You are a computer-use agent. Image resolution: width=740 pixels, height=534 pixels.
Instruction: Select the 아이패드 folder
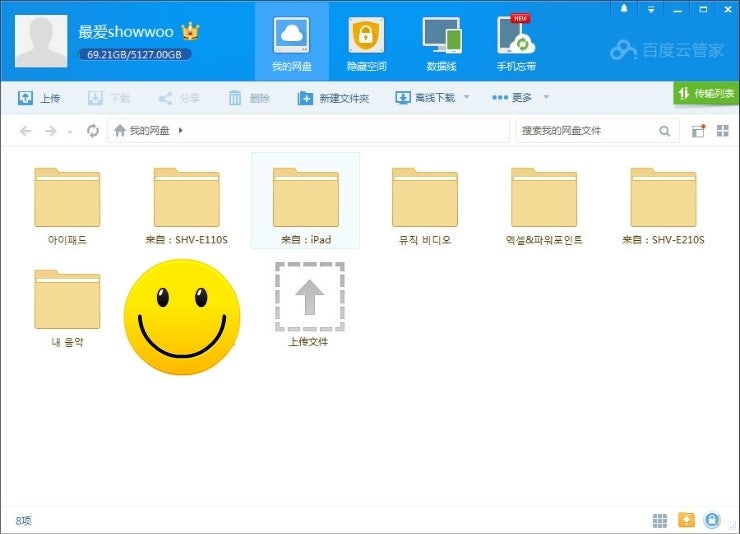coord(67,206)
